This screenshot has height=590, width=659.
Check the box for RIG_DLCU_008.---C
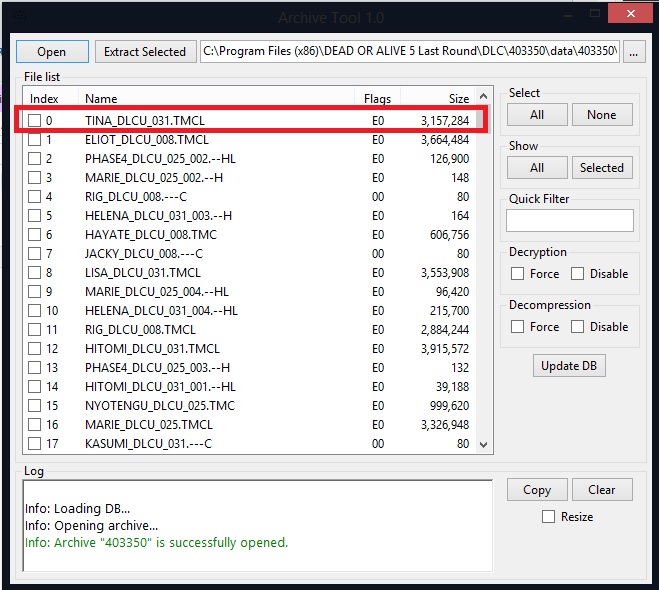coord(34,197)
